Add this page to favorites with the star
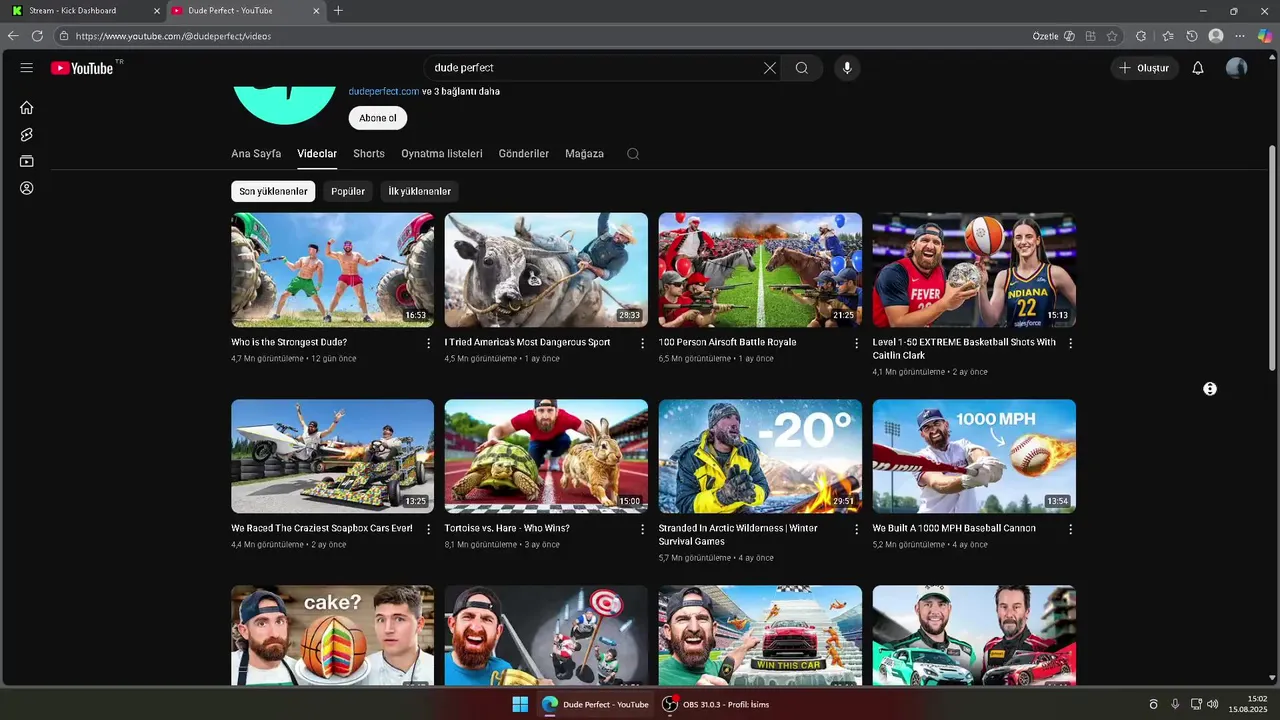 tap(1112, 36)
